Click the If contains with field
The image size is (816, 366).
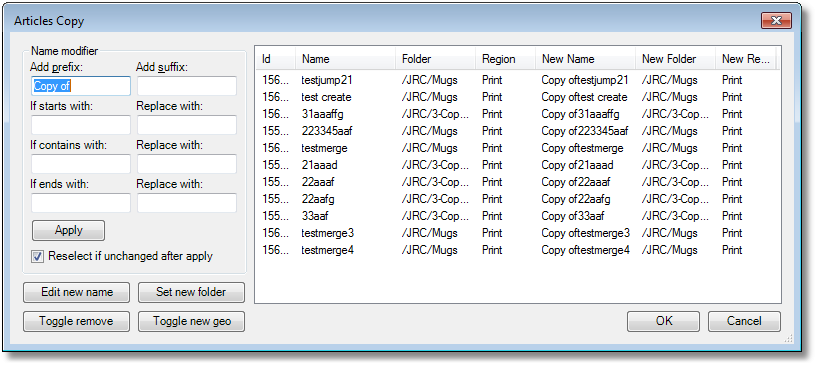click(81, 164)
